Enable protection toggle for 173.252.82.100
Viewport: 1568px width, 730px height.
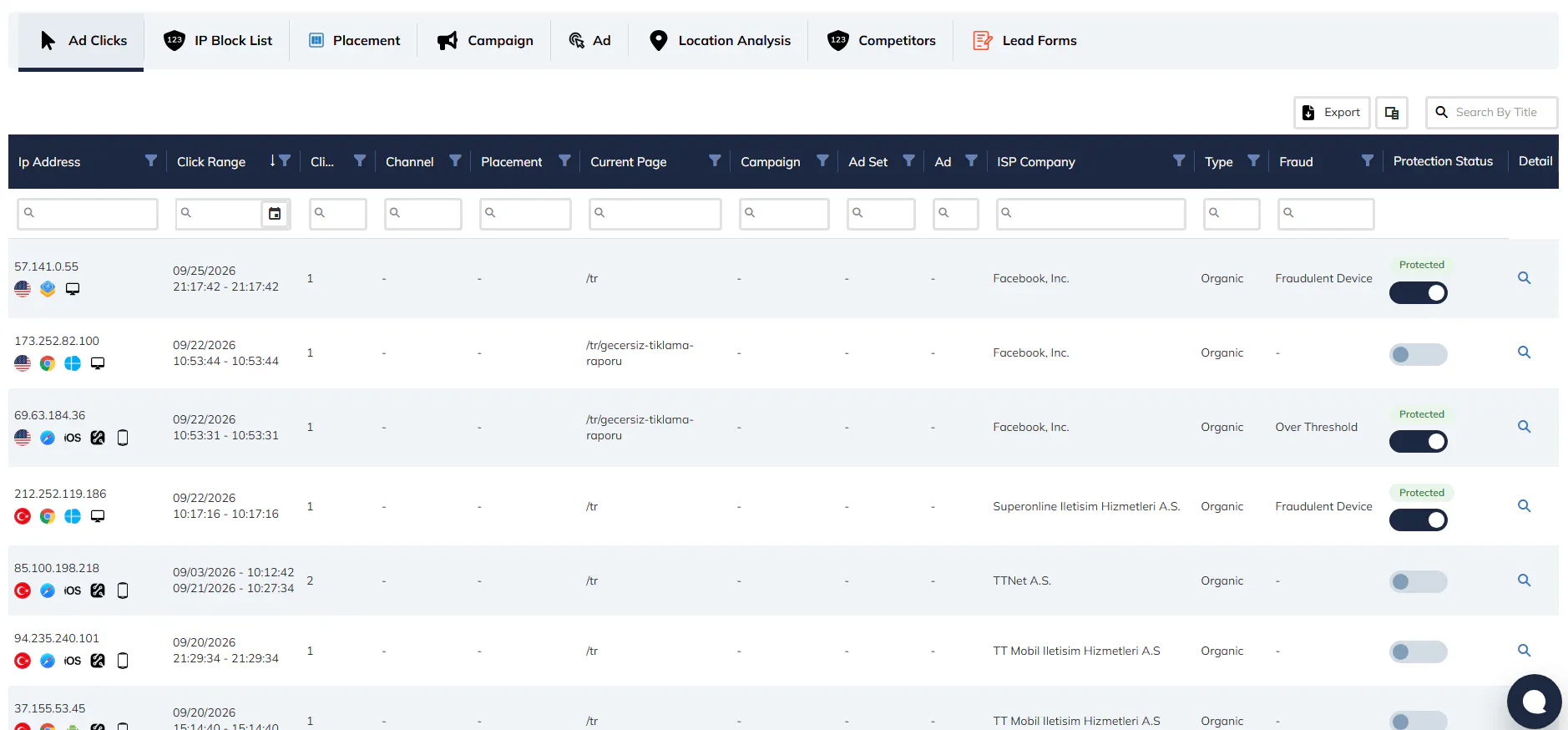[x=1418, y=354]
